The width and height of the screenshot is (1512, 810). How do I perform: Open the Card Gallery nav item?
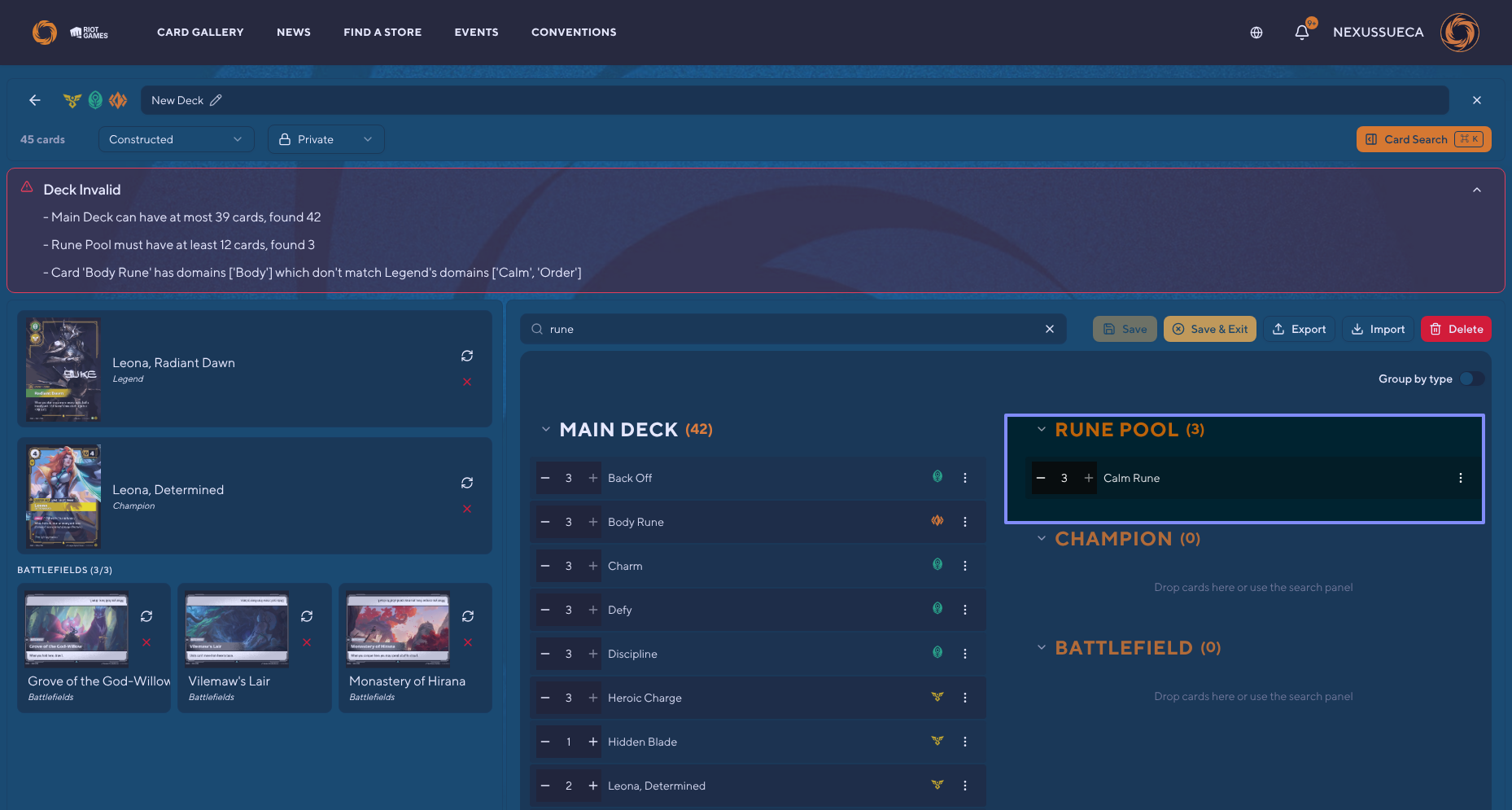200,33
